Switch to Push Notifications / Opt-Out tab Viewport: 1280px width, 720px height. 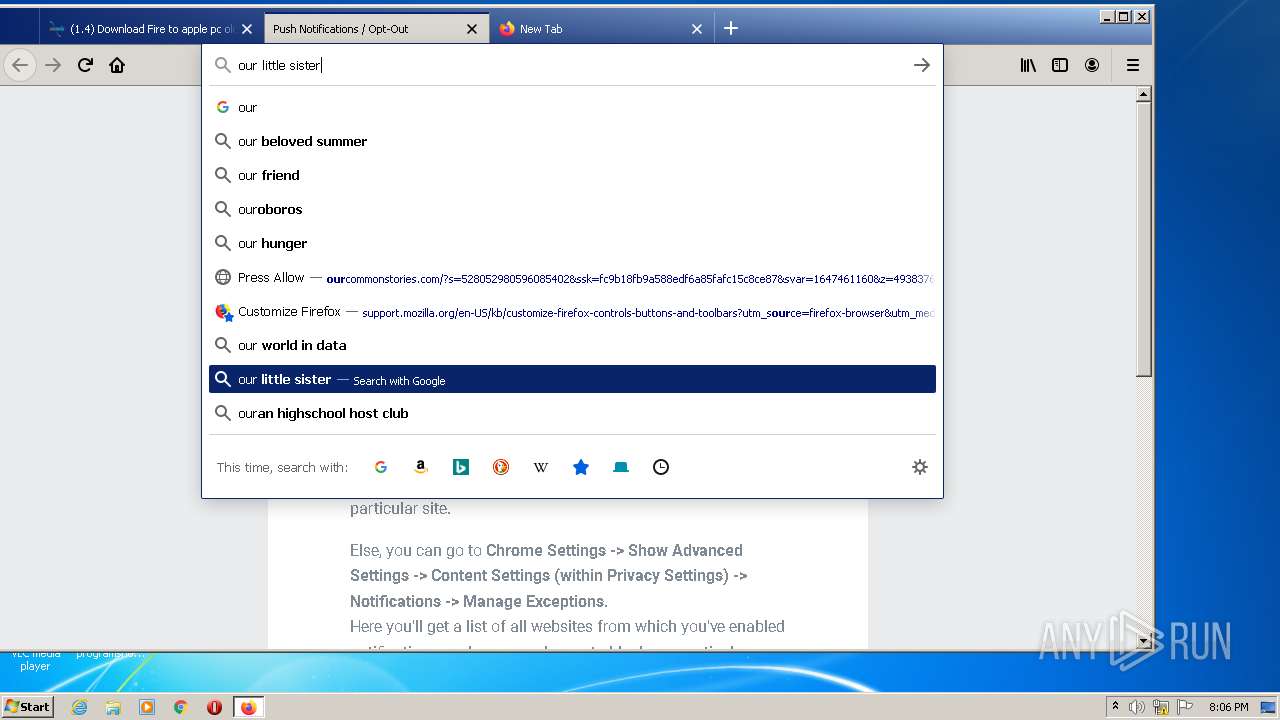point(377,29)
